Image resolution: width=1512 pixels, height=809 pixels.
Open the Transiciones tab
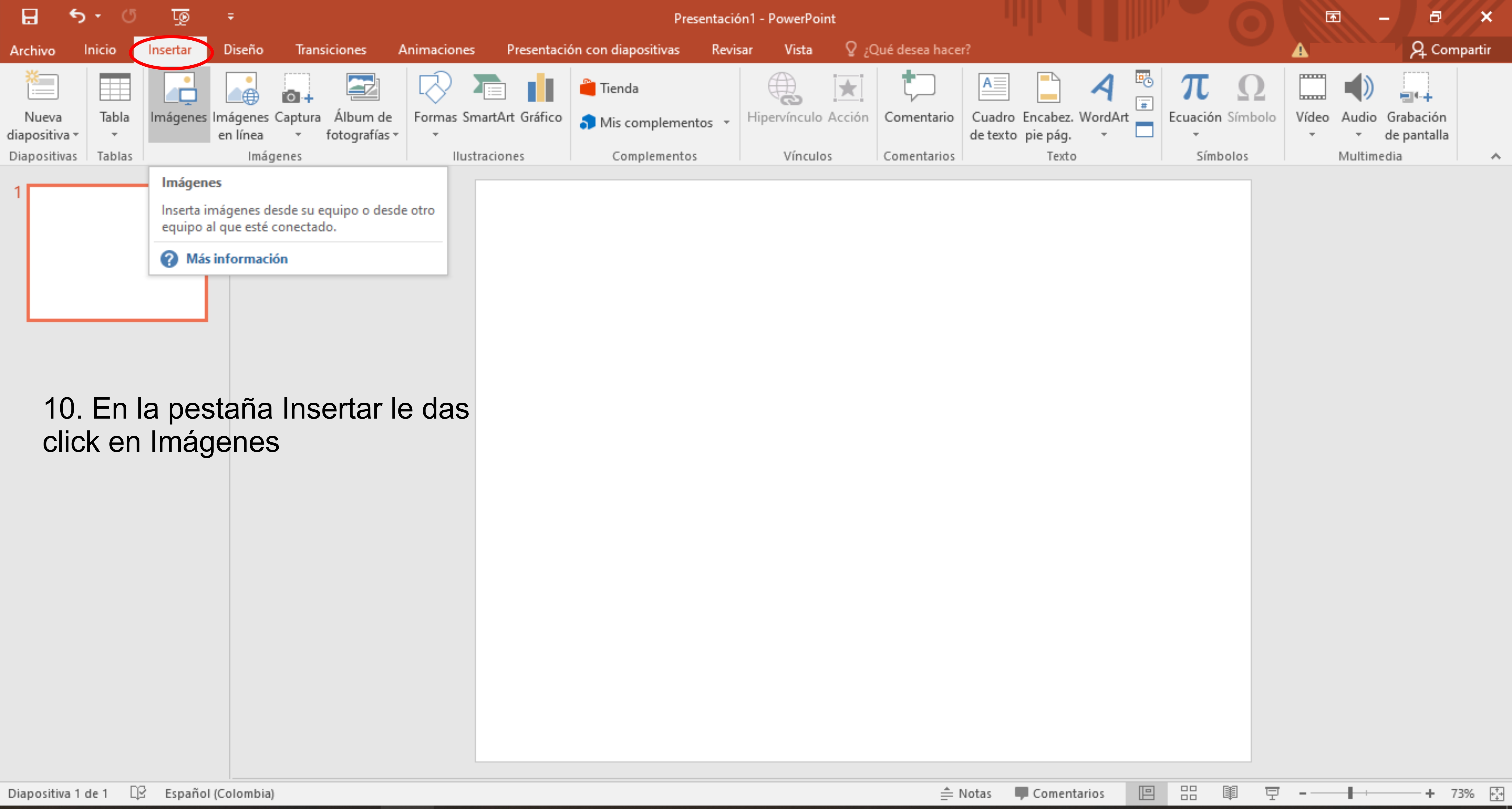click(330, 50)
